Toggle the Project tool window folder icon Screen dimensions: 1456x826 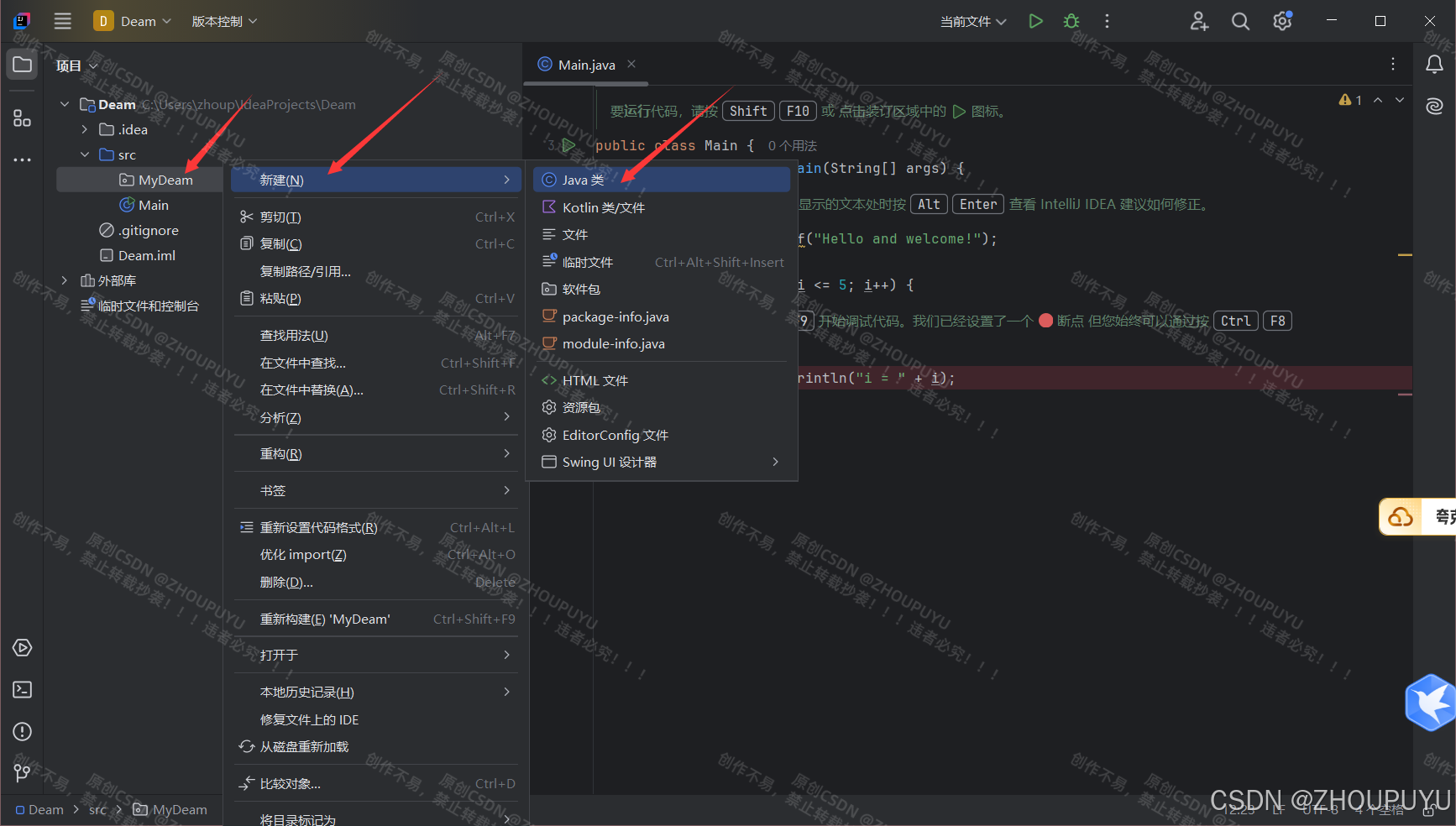(x=23, y=65)
